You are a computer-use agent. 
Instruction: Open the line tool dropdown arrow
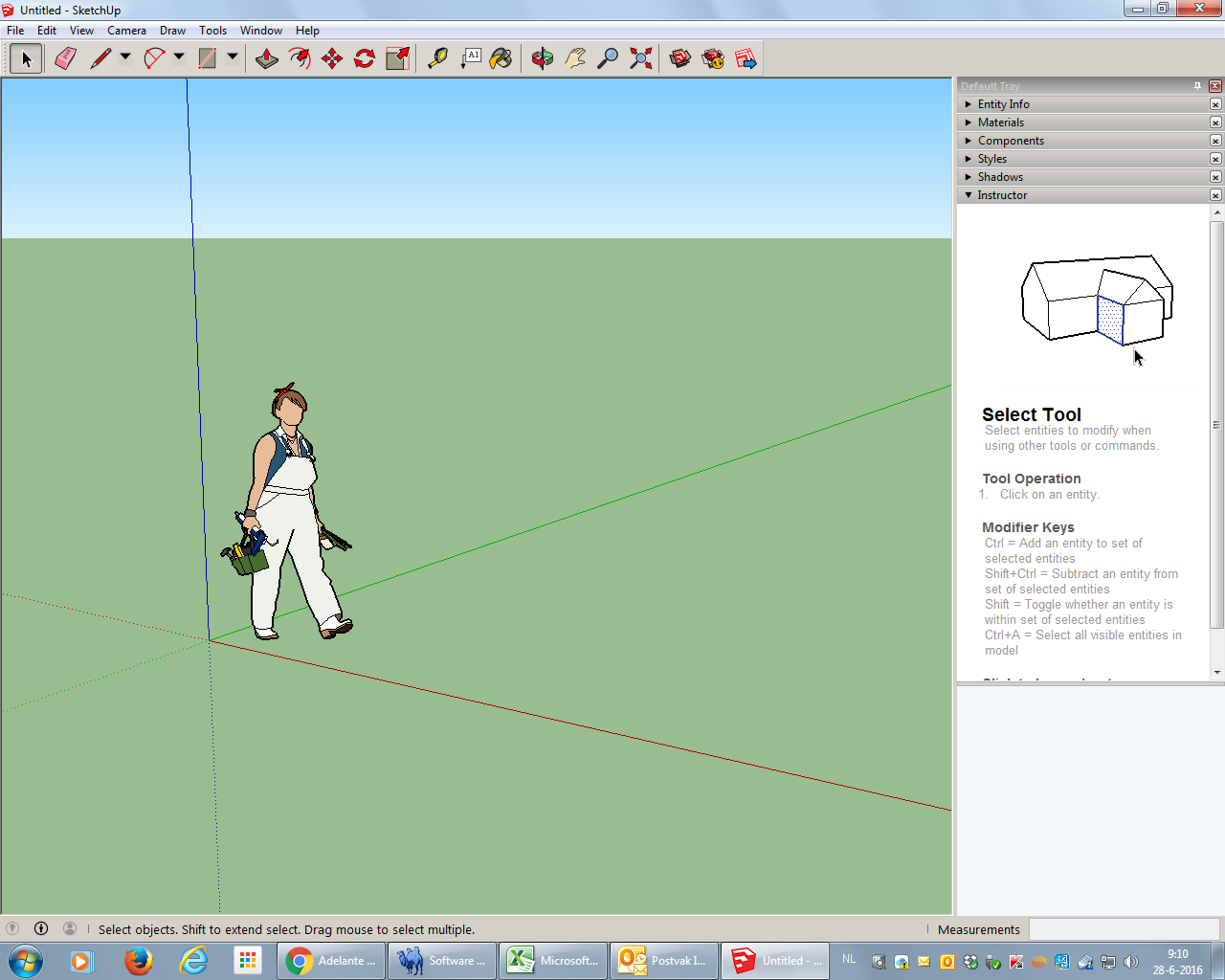pos(125,57)
